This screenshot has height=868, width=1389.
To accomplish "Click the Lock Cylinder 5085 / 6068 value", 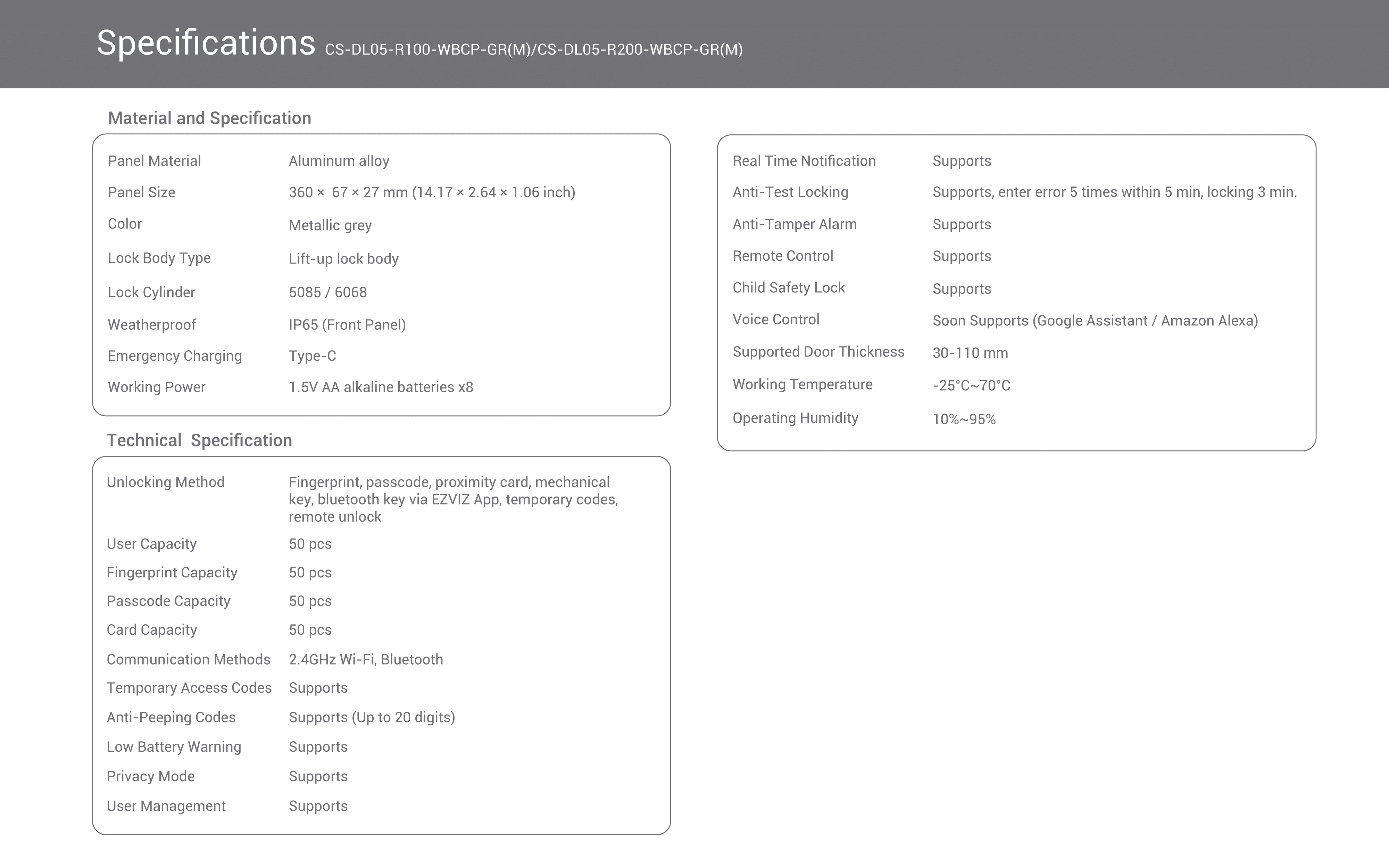I will [328, 292].
